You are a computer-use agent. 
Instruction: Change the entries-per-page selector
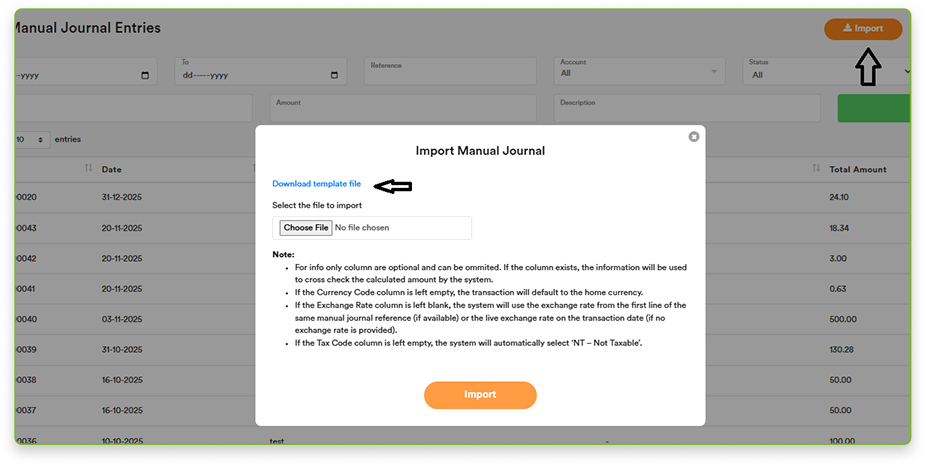point(33,140)
